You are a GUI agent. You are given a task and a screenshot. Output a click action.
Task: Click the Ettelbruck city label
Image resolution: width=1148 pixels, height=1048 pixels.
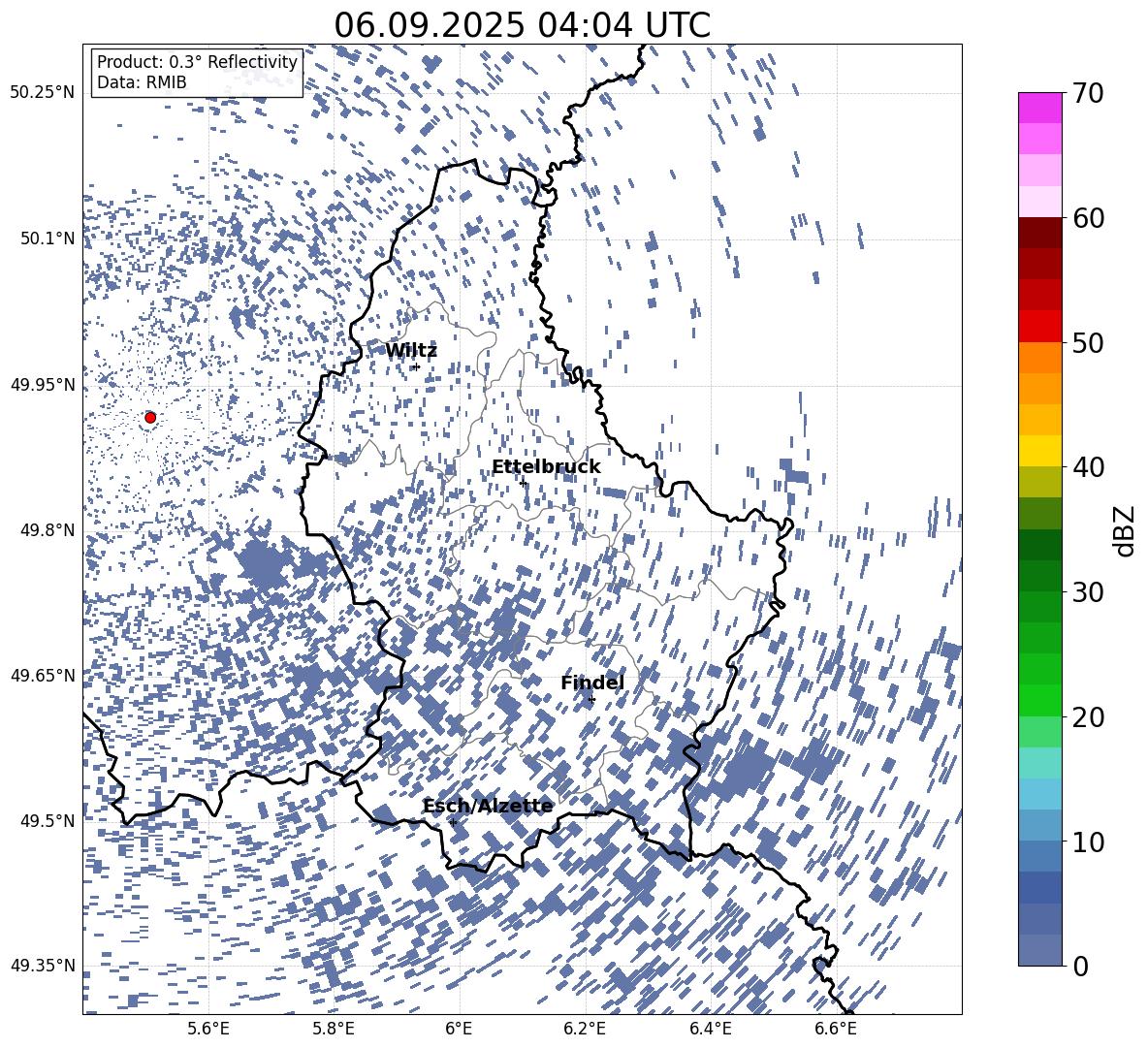click(x=546, y=467)
